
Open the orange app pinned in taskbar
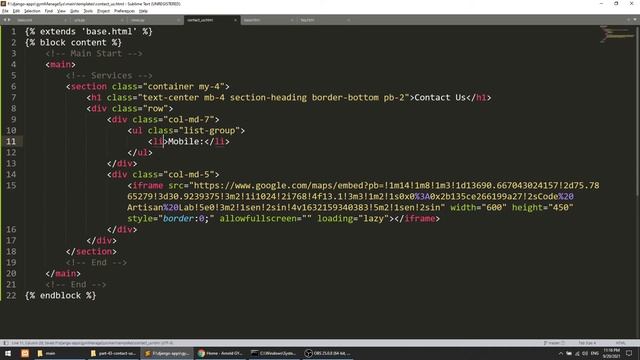[x=25, y=353]
